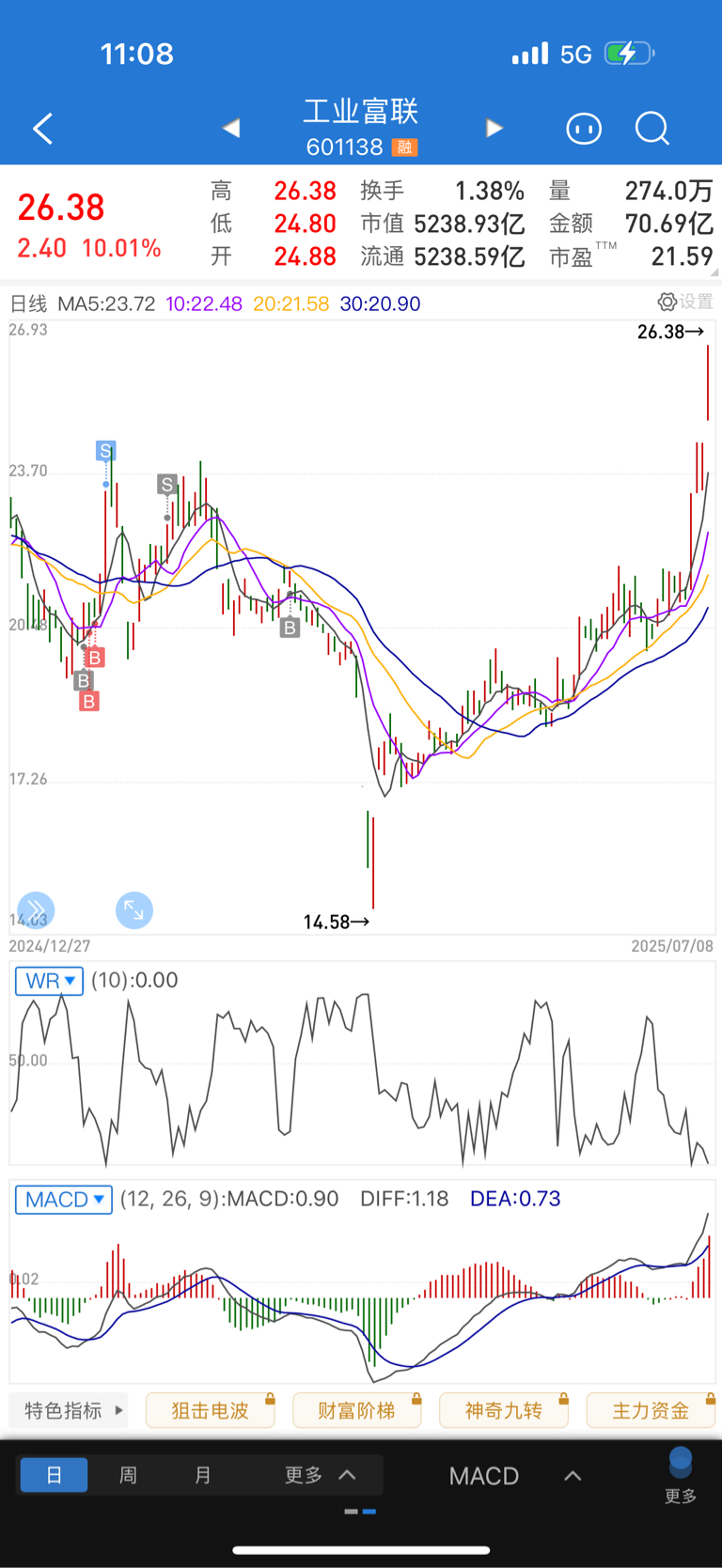
Task: Open MACD indicator dropdown in subchart
Action: [64, 1200]
